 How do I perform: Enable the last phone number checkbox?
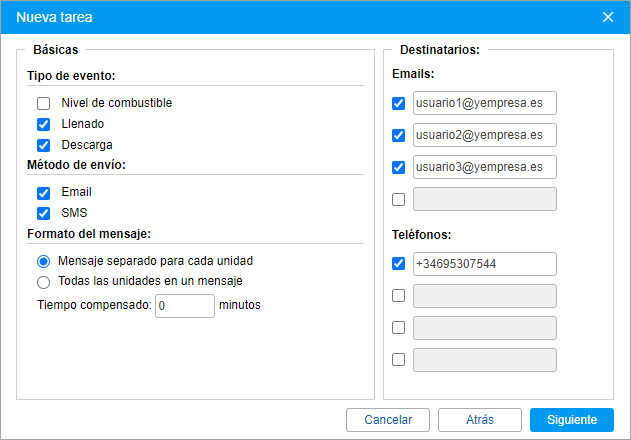coord(398,359)
